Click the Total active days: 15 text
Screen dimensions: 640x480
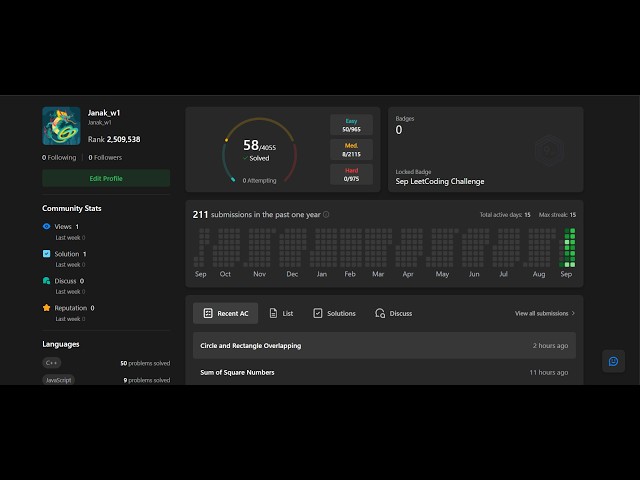click(x=505, y=215)
